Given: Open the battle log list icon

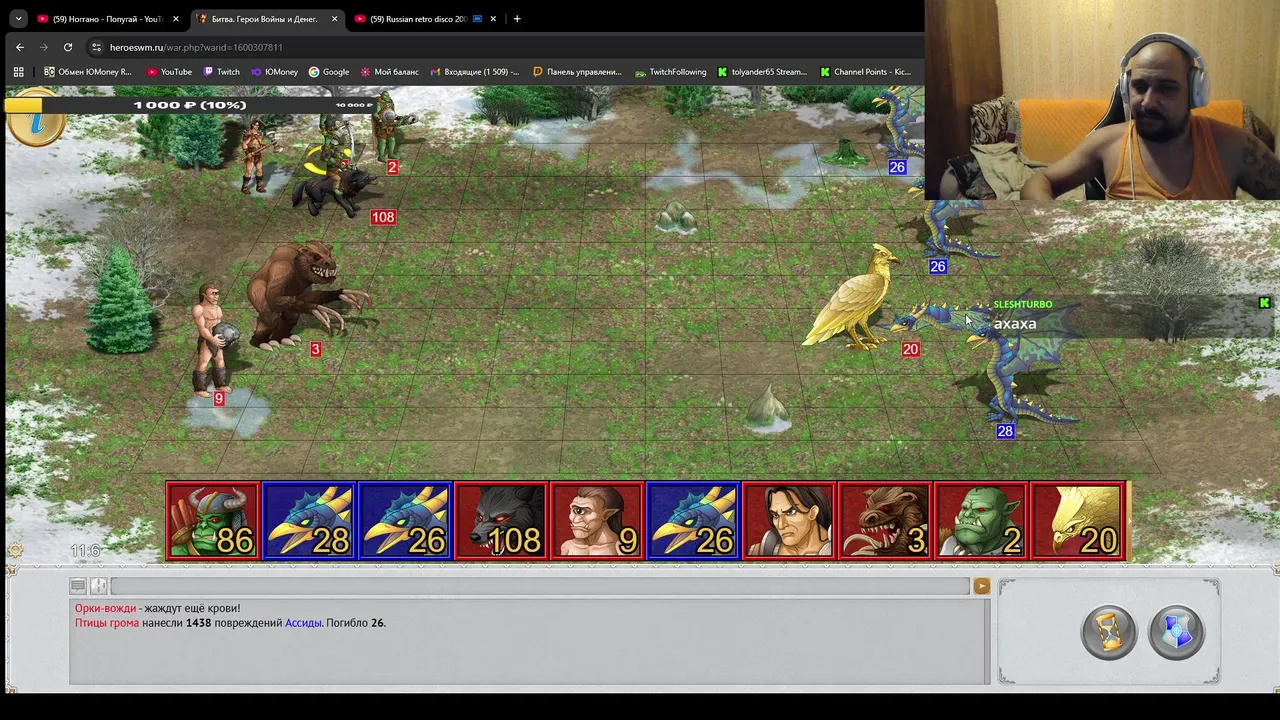Looking at the screenshot, I should pyautogui.click(x=78, y=585).
